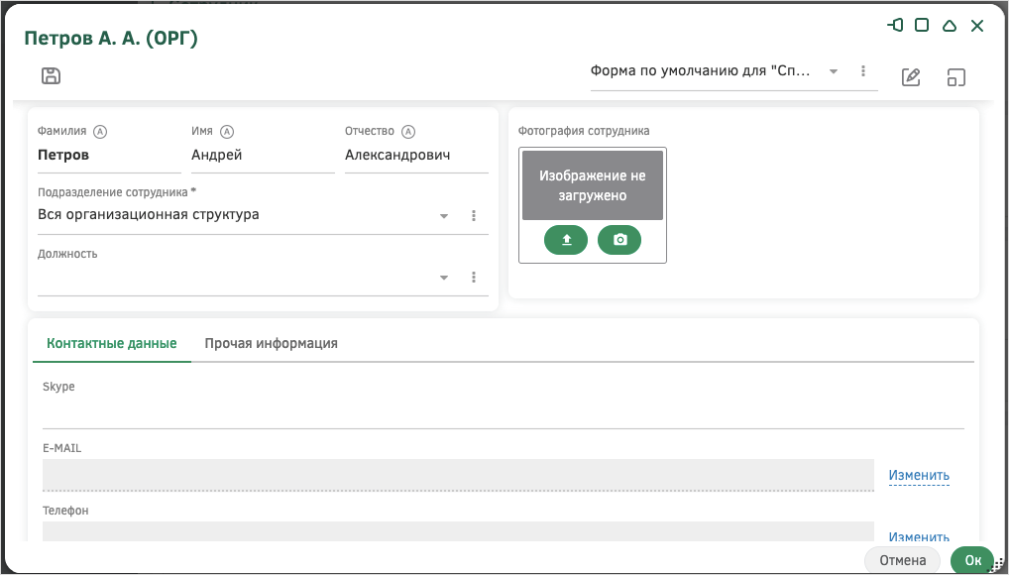
Task: Click the A icon beside Фамилия
Action: click(100, 132)
